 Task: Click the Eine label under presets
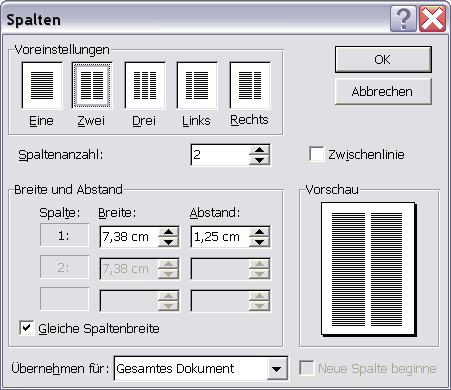(41, 121)
